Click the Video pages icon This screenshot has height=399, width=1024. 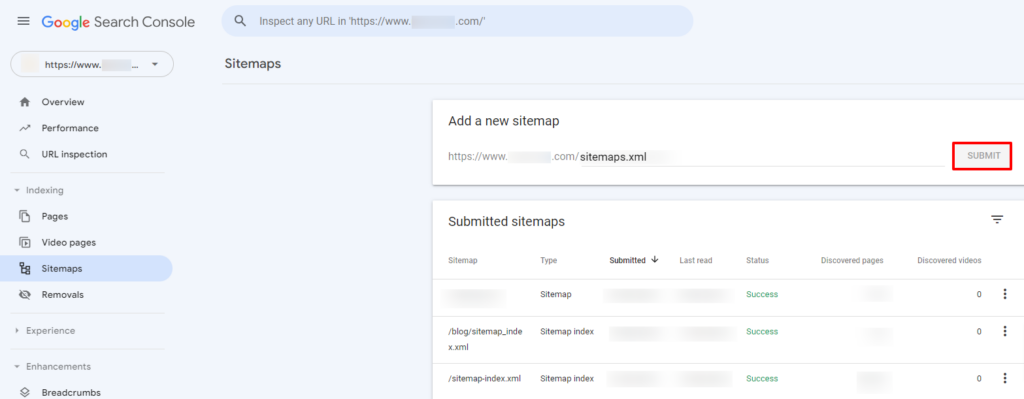[x=25, y=242]
